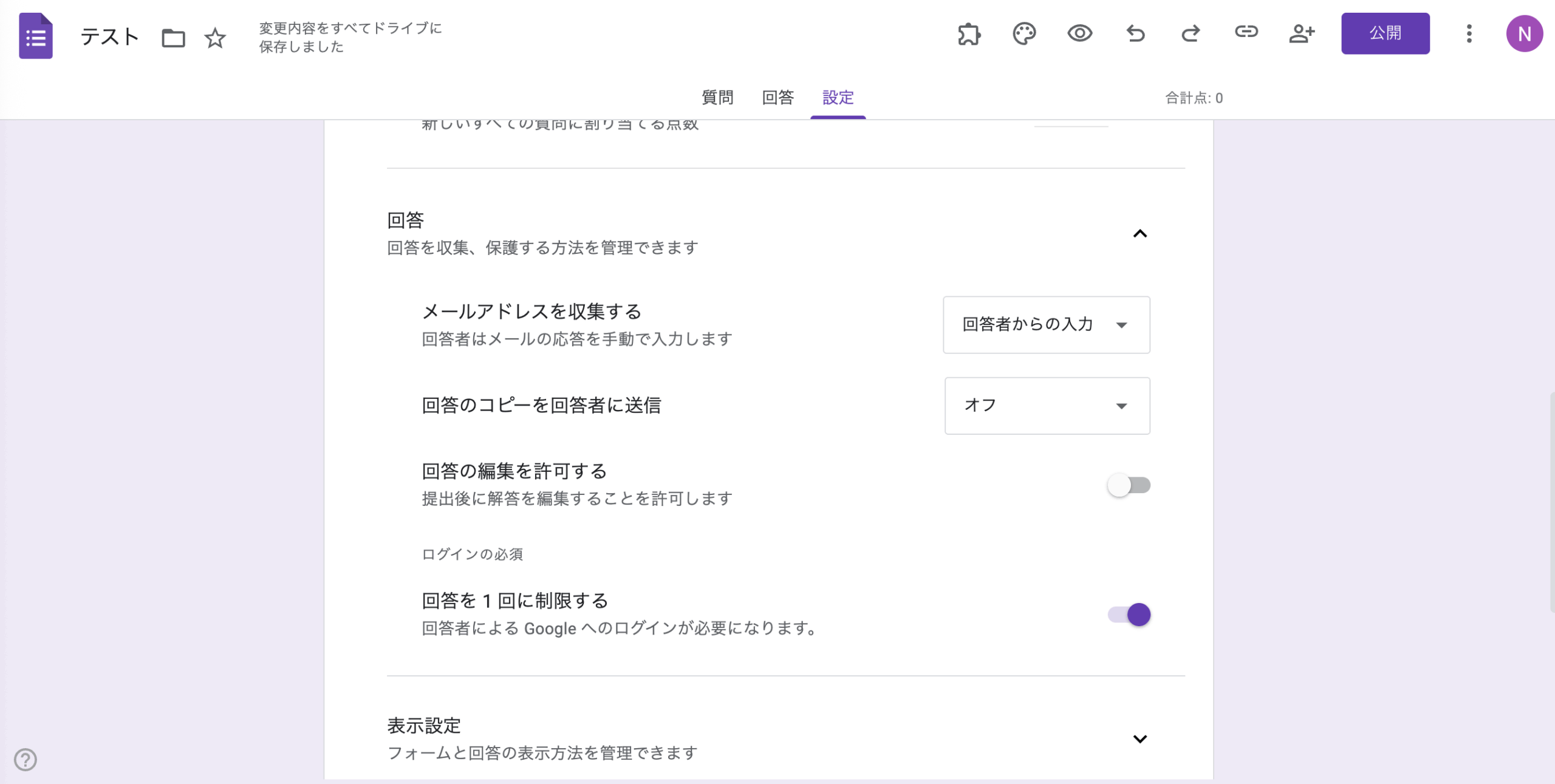1555x784 pixels.
Task: Open the theme customization palette
Action: pos(1024,35)
